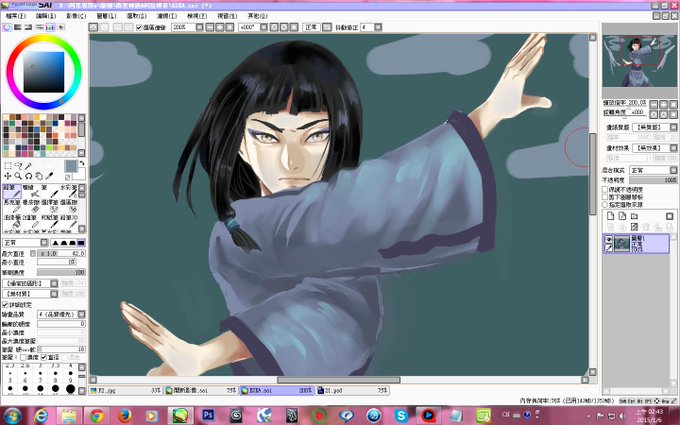Enable preserve opacity (保護不透明度) checkbox
This screenshot has height=425, width=680.
[x=605, y=190]
